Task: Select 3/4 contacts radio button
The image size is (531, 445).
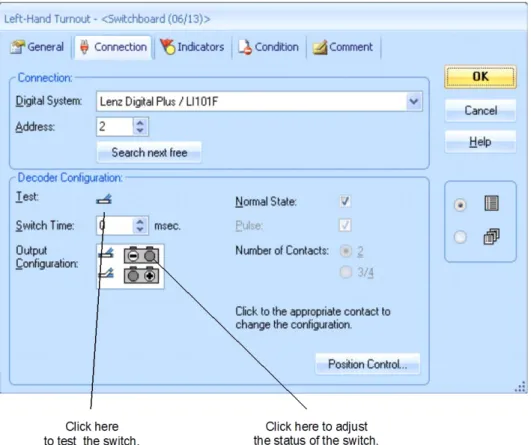Action: (346, 272)
